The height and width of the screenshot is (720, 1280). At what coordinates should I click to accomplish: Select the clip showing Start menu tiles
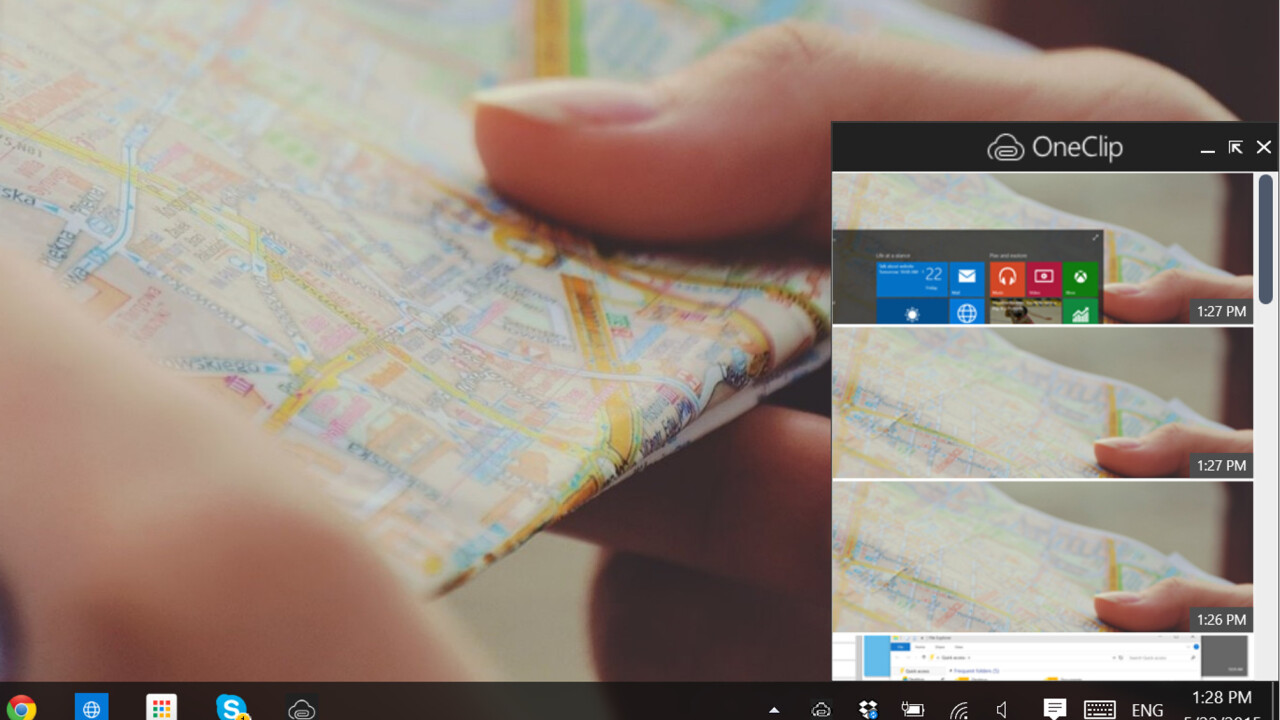(1042, 249)
